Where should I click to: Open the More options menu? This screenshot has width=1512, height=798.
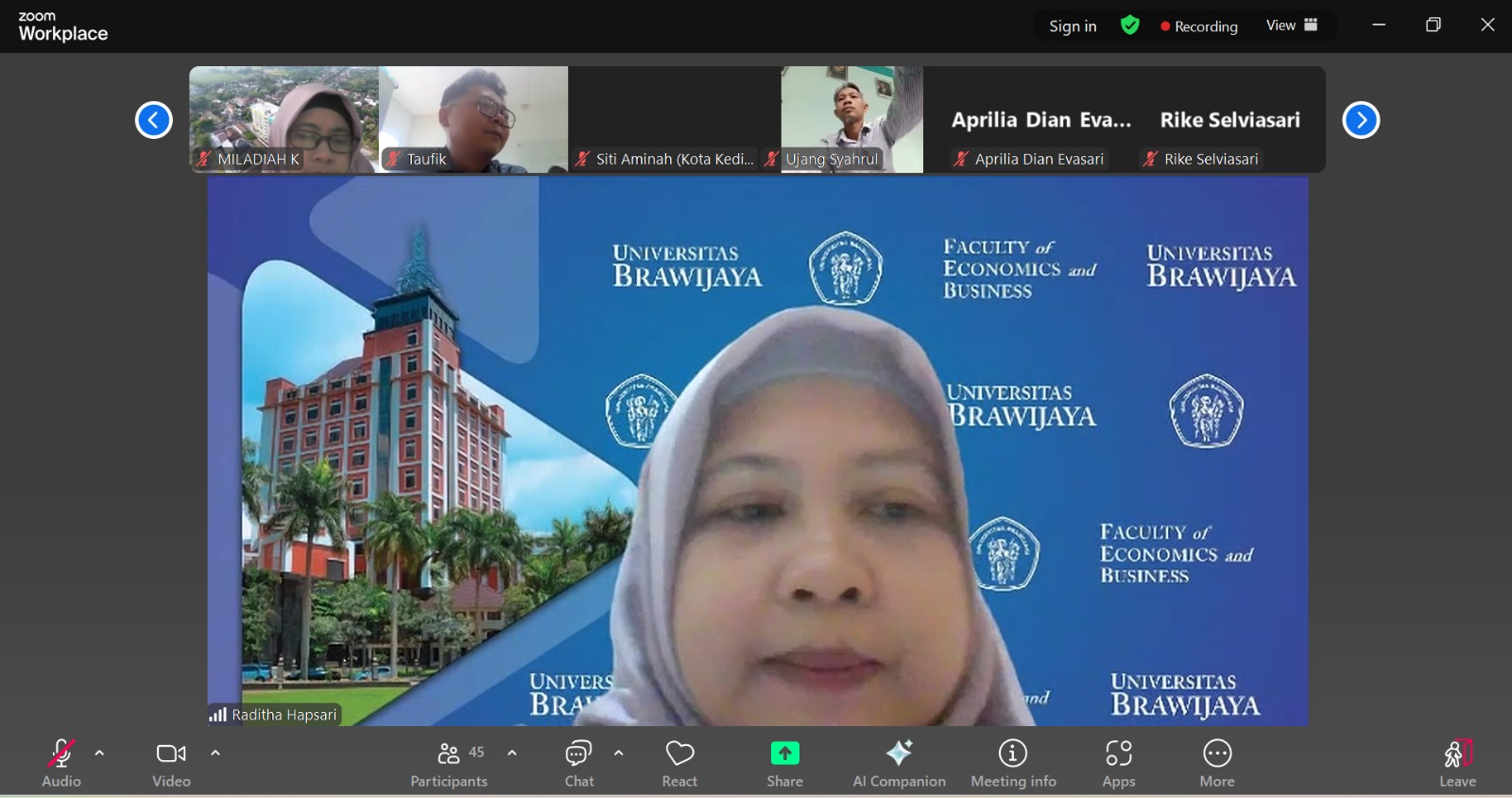click(1217, 762)
